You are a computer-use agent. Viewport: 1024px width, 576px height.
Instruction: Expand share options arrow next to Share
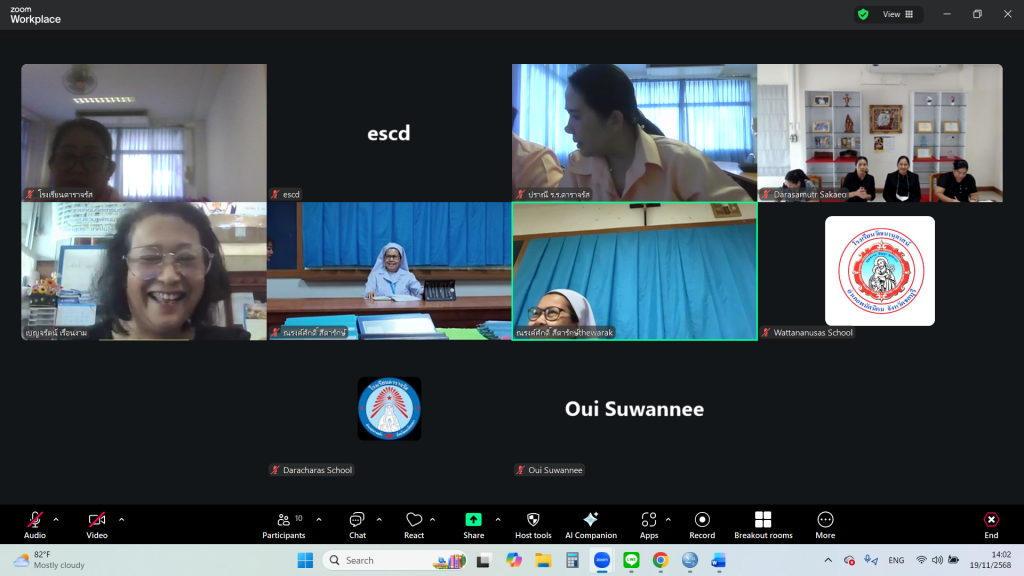pyautogui.click(x=498, y=519)
